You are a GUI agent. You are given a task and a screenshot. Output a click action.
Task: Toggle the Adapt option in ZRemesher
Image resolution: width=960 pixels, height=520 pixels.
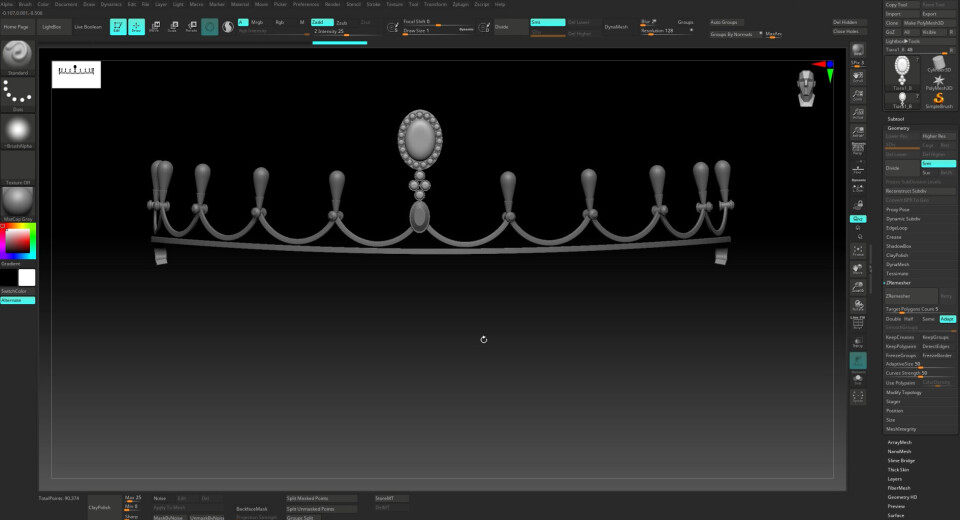coord(946,319)
